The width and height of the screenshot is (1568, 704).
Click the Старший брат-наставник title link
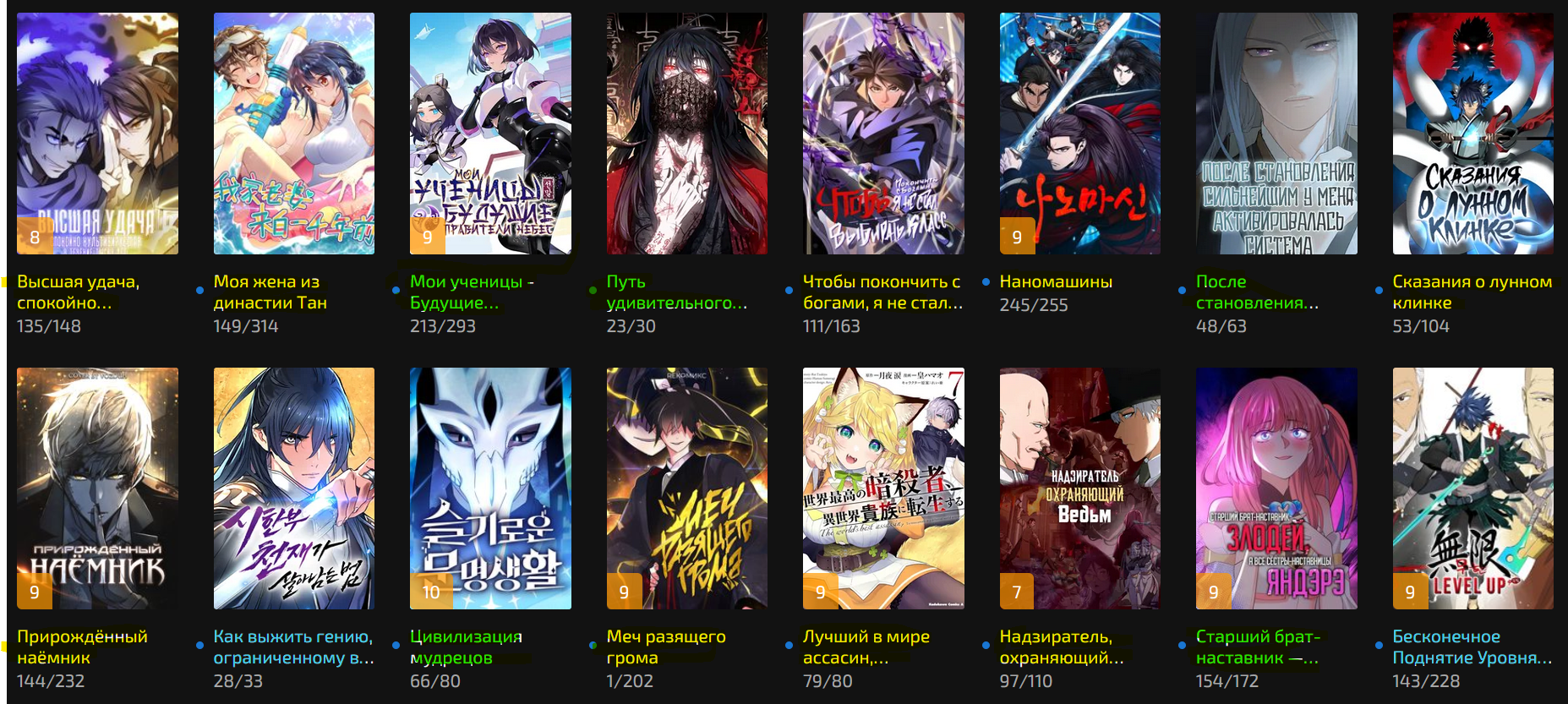coord(1258,647)
